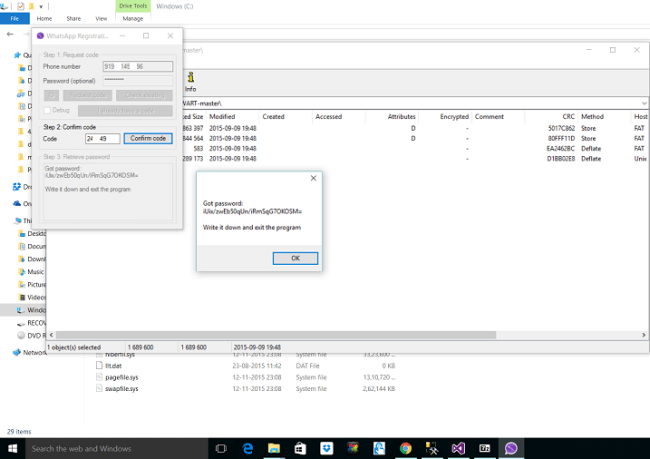This screenshot has width=650, height=459.
Task: Launch Google Chrome from taskbar
Action: click(x=405, y=449)
